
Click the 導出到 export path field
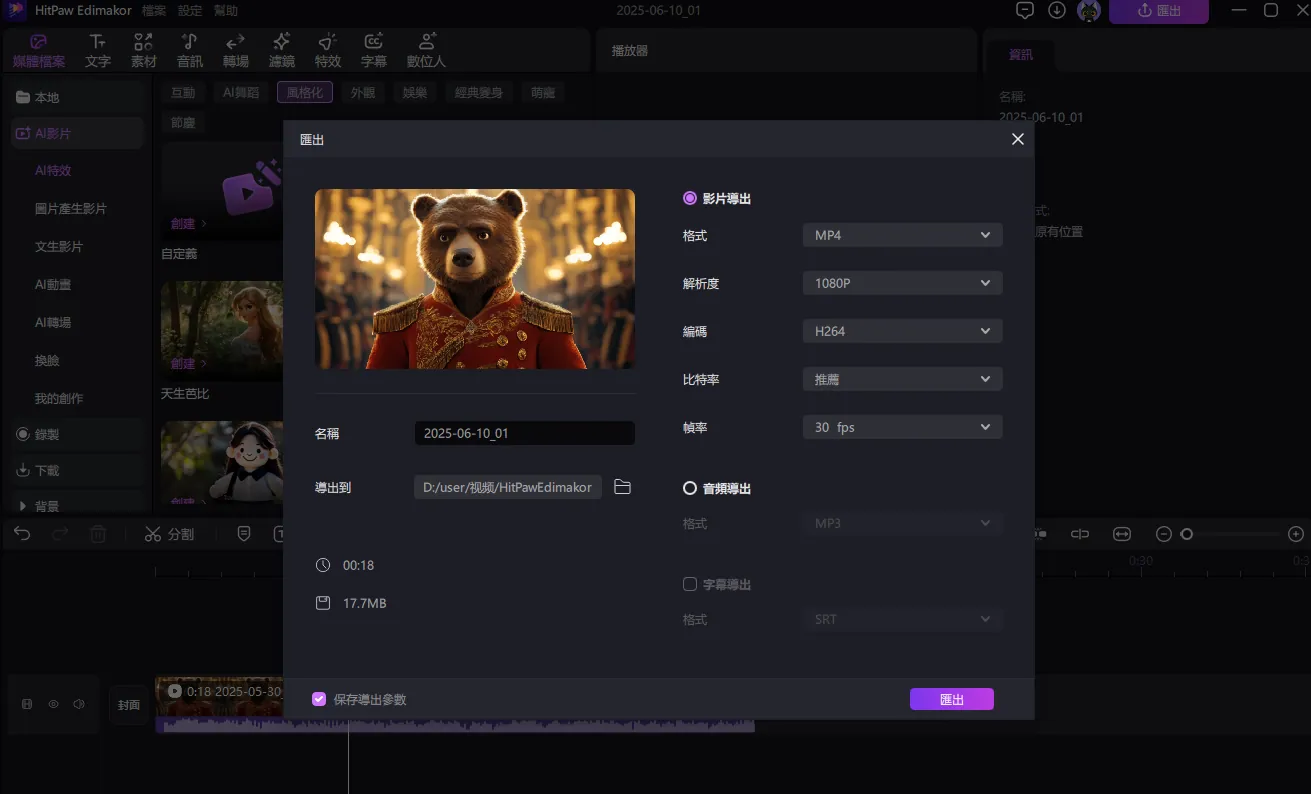coord(508,487)
